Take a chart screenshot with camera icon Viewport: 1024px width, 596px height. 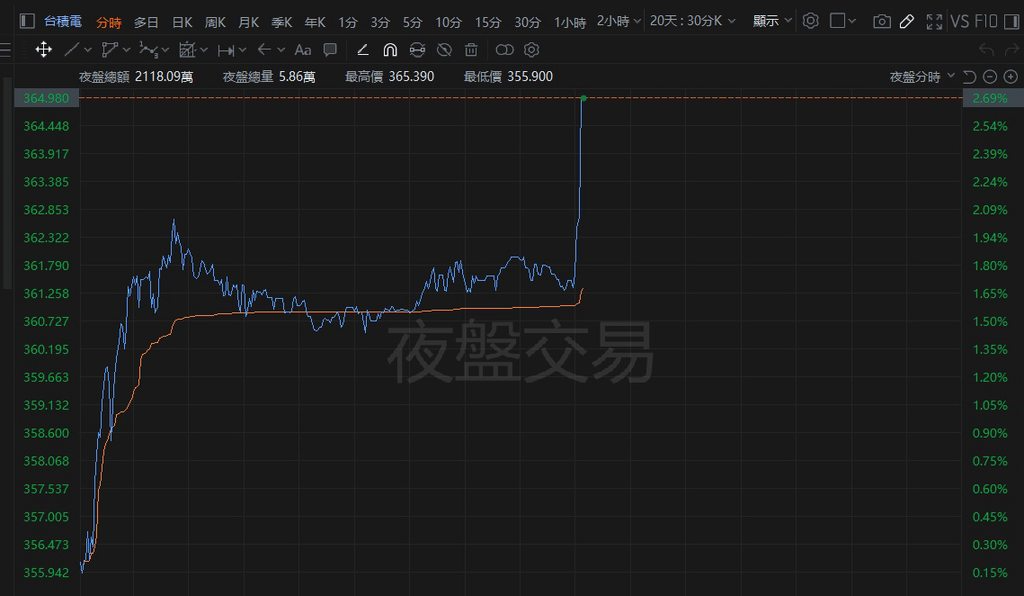(x=881, y=21)
